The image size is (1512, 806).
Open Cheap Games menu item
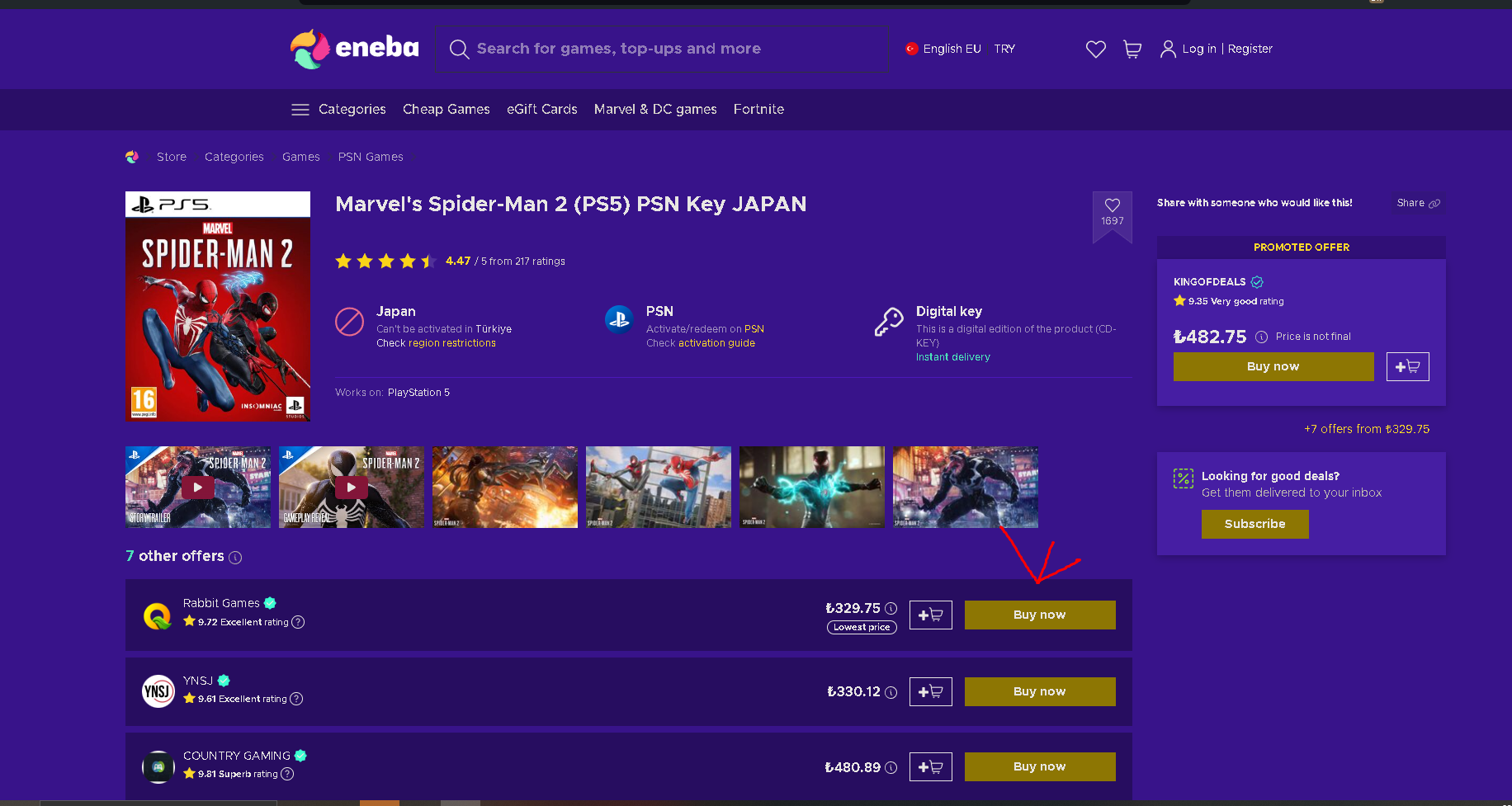[447, 109]
